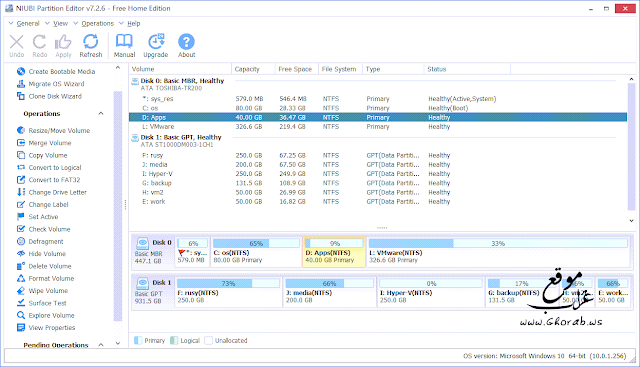Choose Change Label operation
The image size is (640, 367).
point(42,205)
